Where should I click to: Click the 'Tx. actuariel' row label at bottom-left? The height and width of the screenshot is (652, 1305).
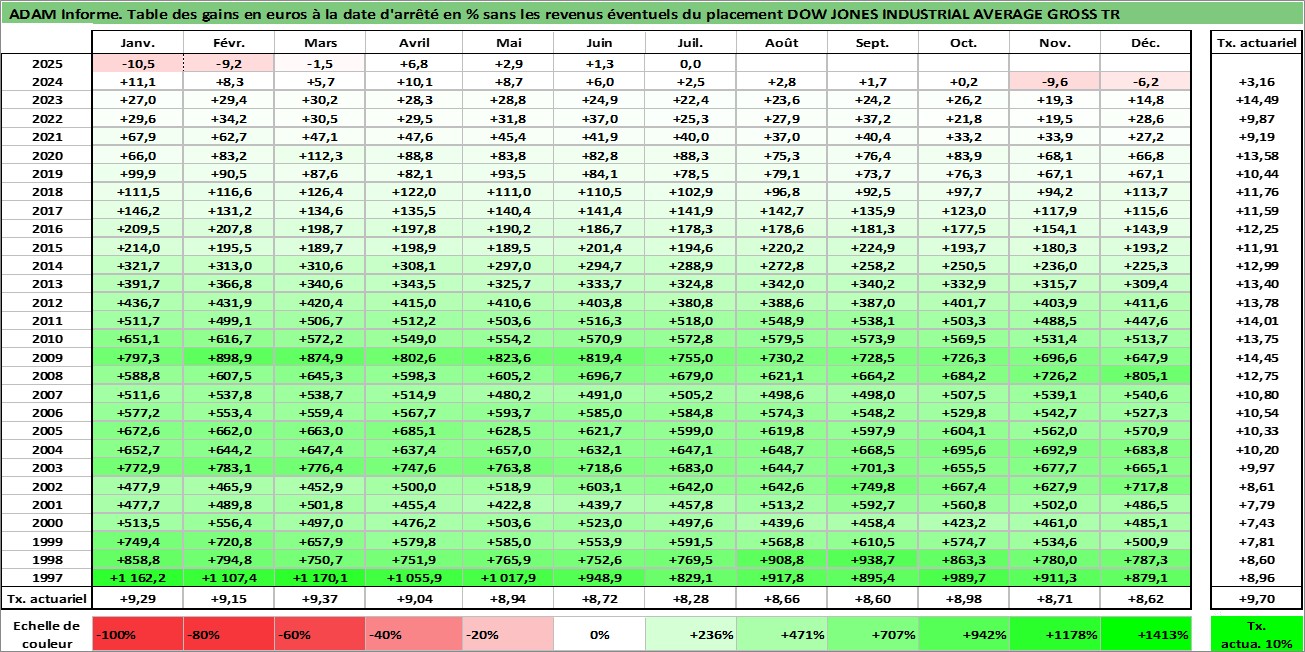[47, 598]
